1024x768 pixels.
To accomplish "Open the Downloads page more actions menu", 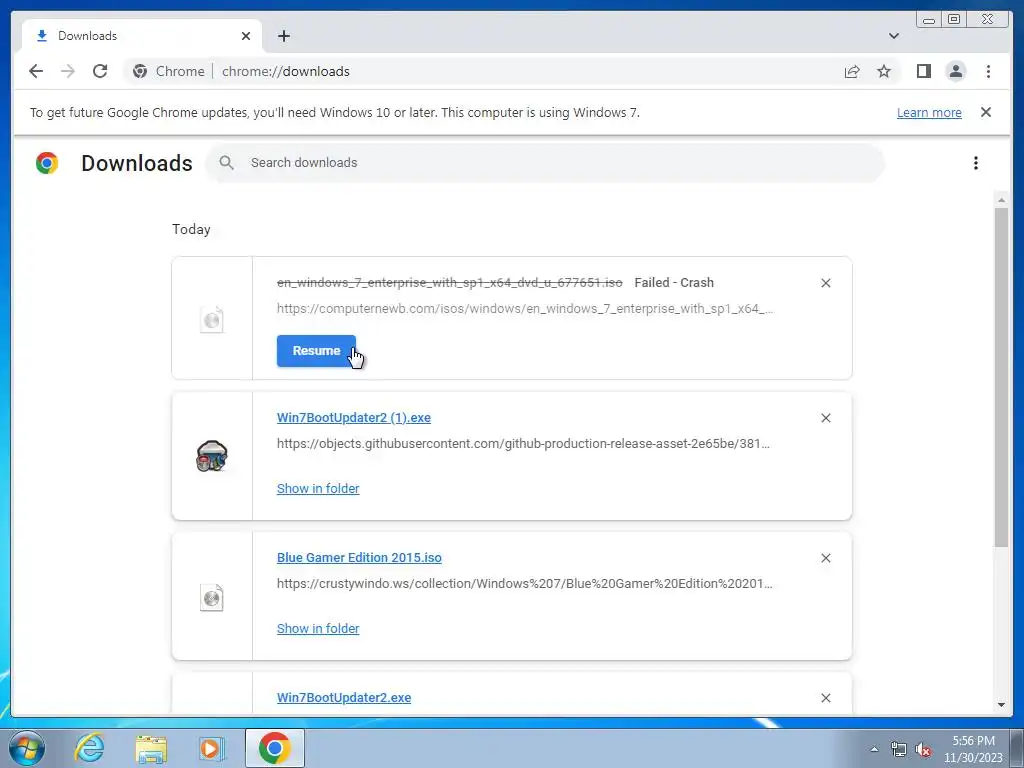I will [x=976, y=163].
